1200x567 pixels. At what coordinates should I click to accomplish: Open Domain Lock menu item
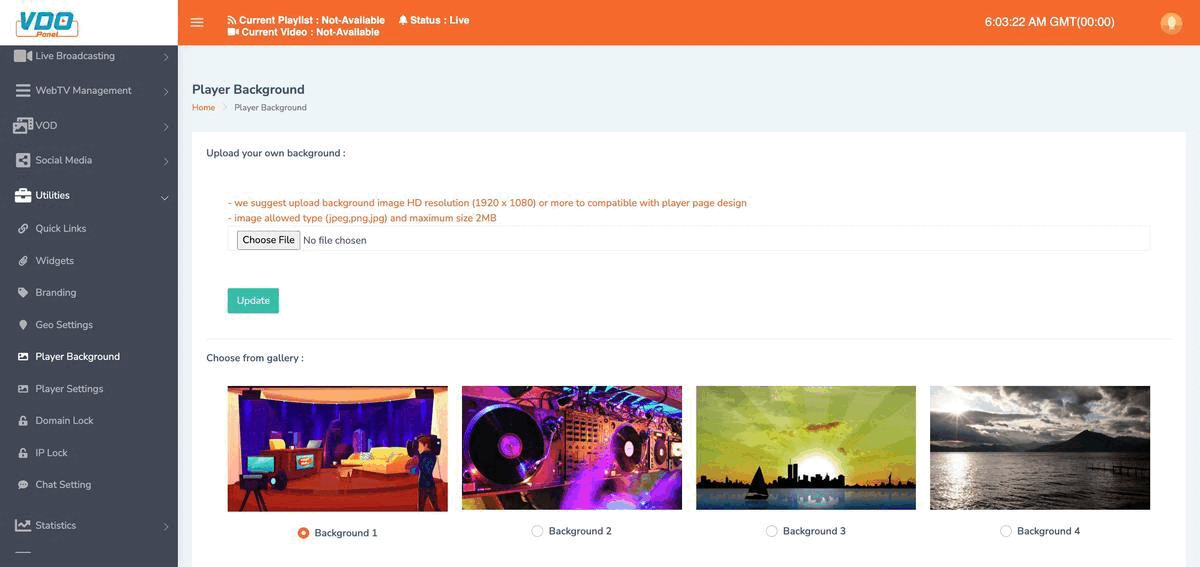point(64,421)
